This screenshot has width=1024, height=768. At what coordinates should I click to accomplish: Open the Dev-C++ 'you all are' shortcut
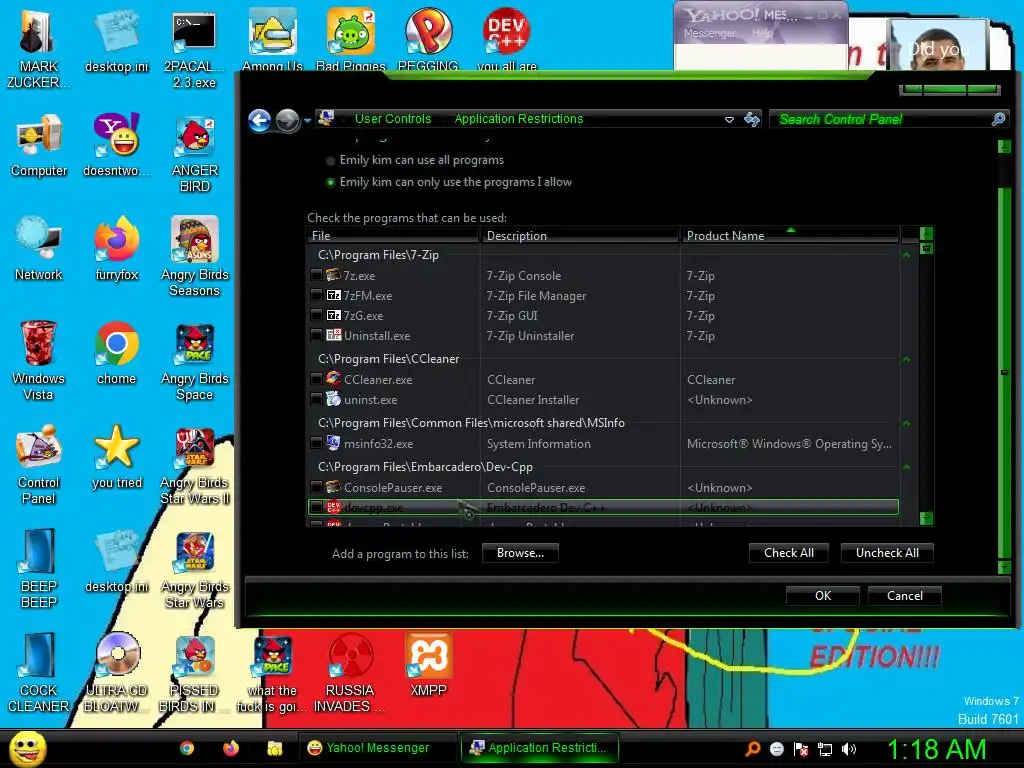click(x=507, y=39)
